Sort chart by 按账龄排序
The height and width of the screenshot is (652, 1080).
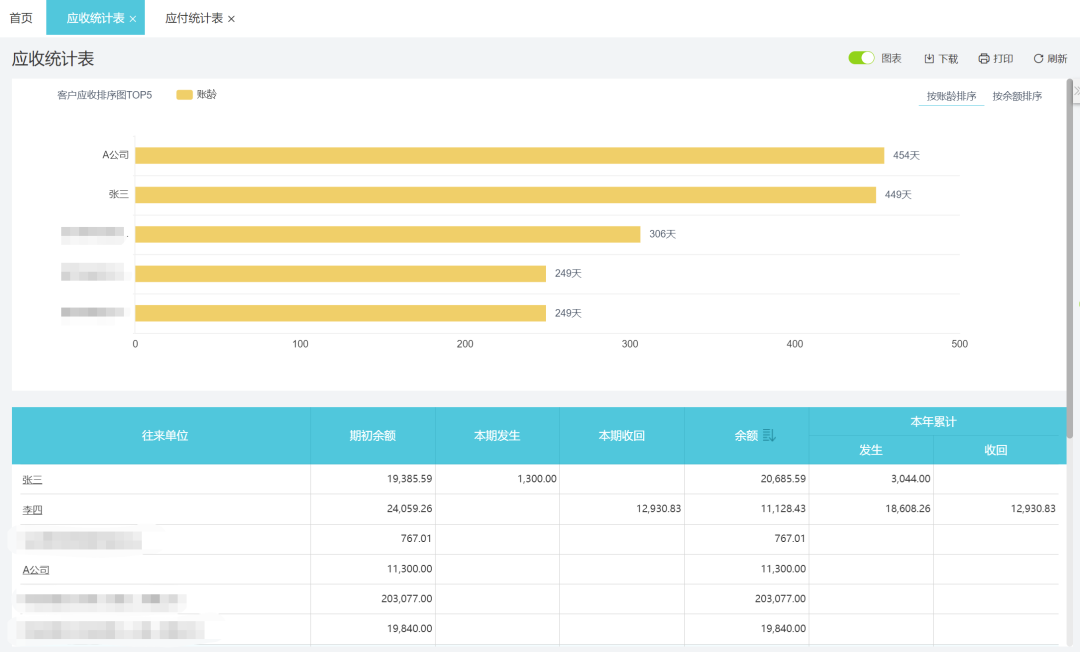(x=951, y=97)
